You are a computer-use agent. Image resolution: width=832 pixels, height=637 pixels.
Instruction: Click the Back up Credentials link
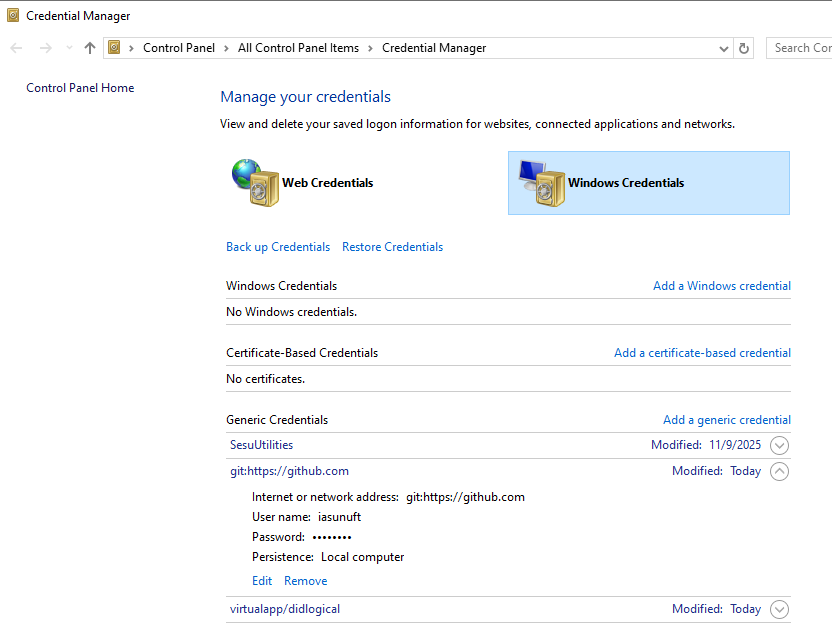(x=277, y=247)
